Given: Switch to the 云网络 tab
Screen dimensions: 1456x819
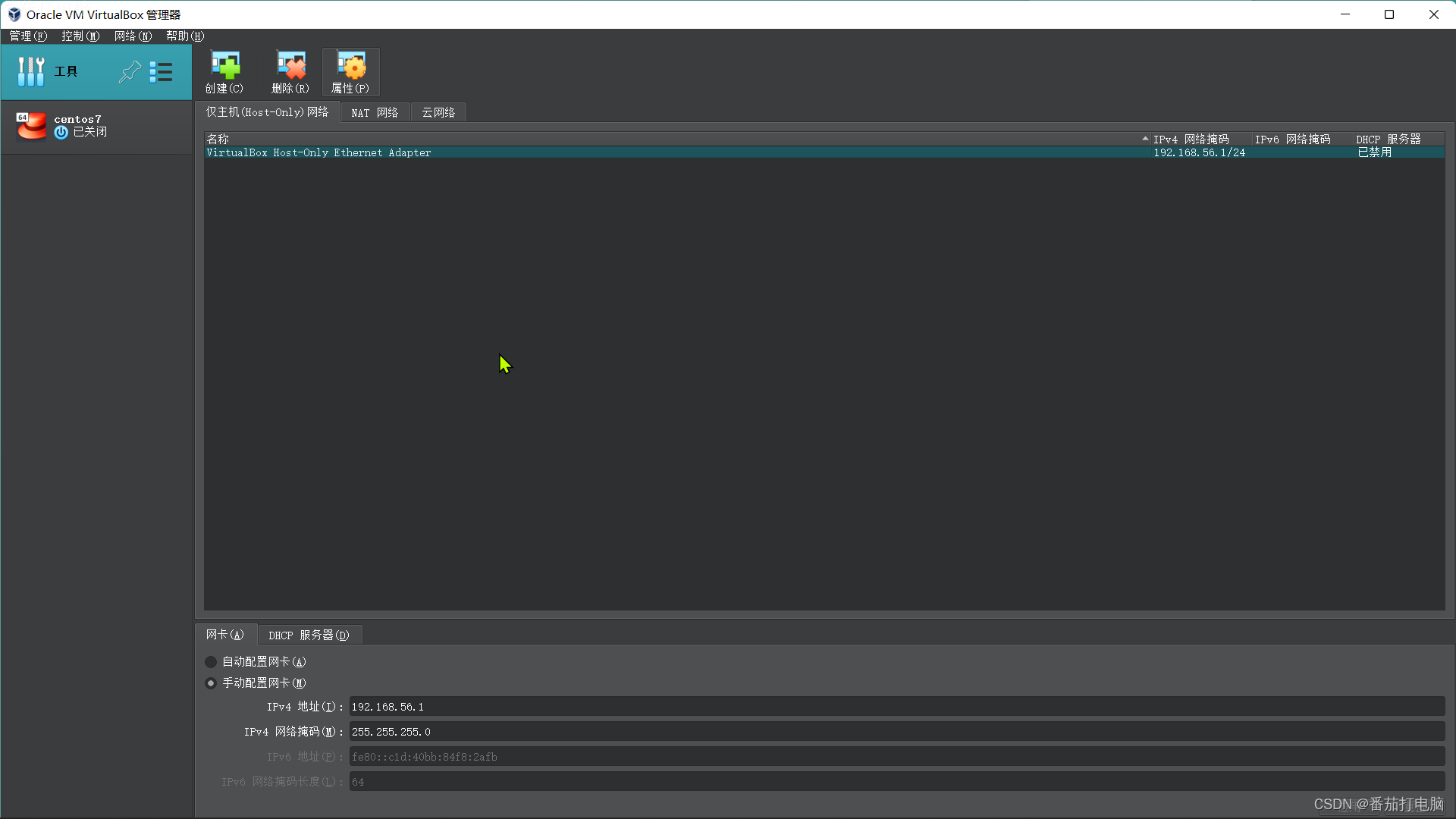Looking at the screenshot, I should click(438, 113).
